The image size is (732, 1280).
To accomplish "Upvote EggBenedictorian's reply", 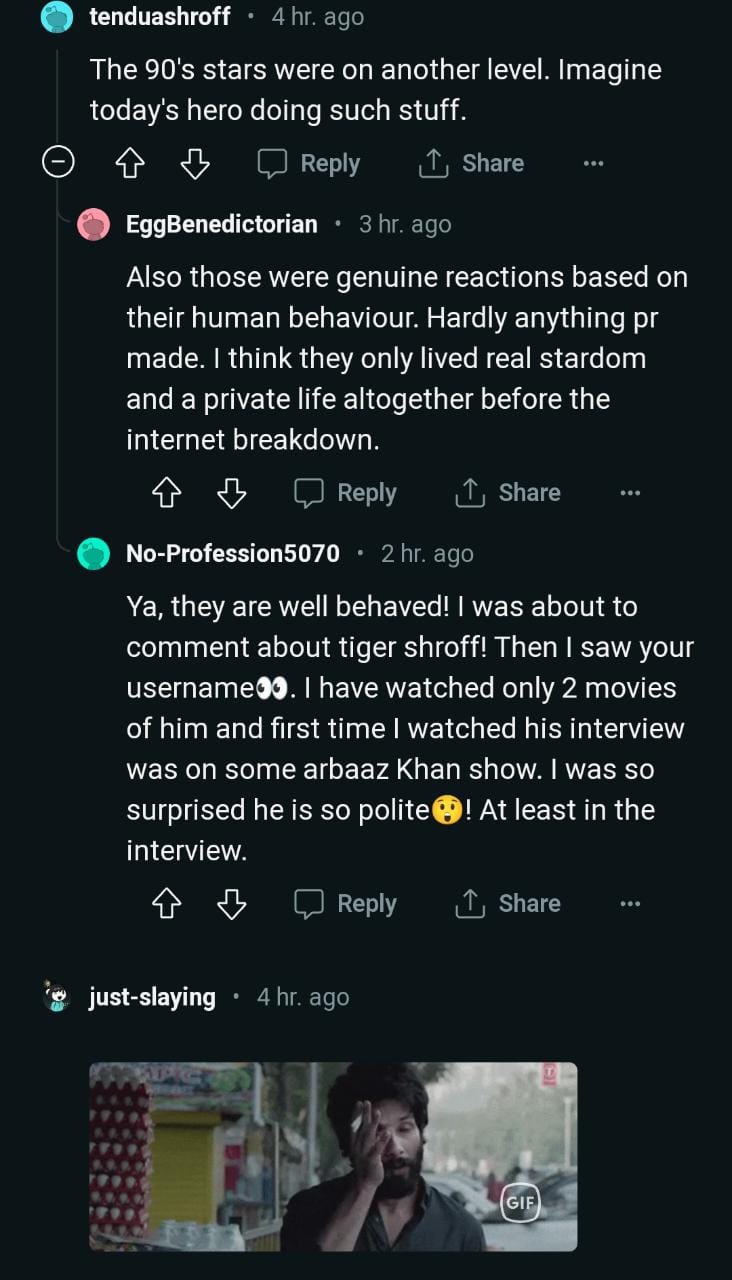I will (166, 492).
